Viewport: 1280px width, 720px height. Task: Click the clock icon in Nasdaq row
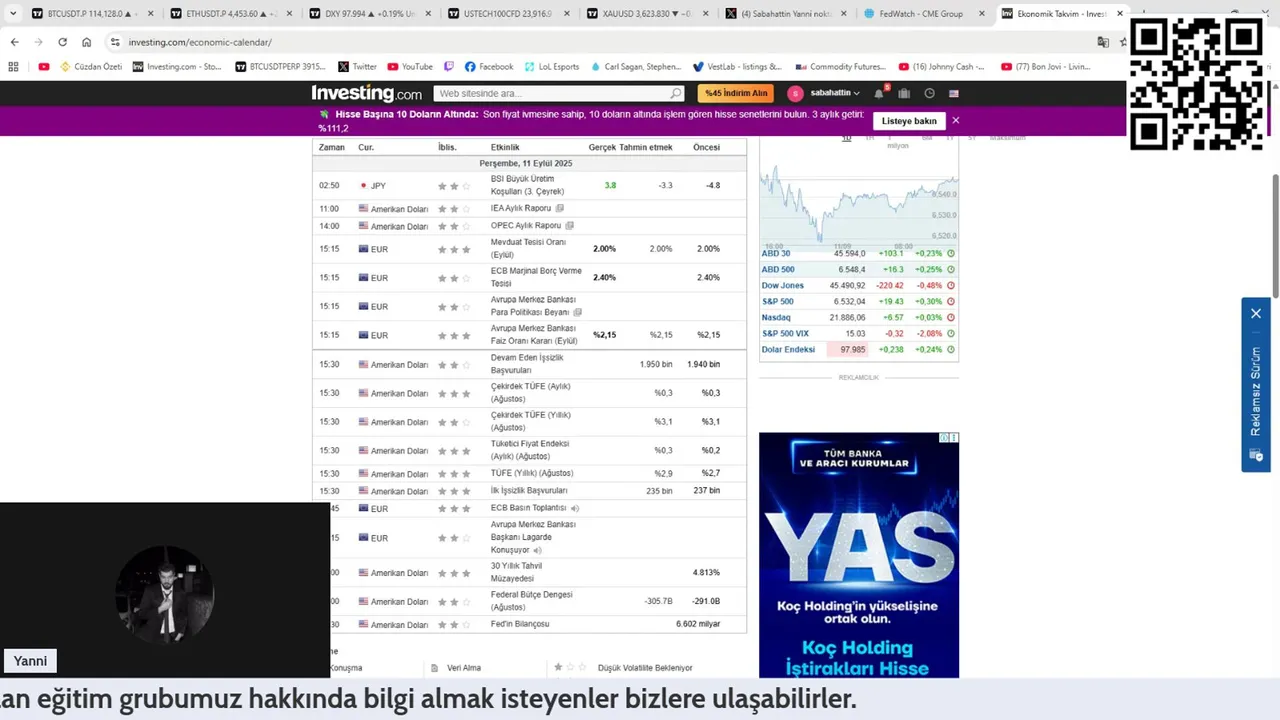pos(950,317)
